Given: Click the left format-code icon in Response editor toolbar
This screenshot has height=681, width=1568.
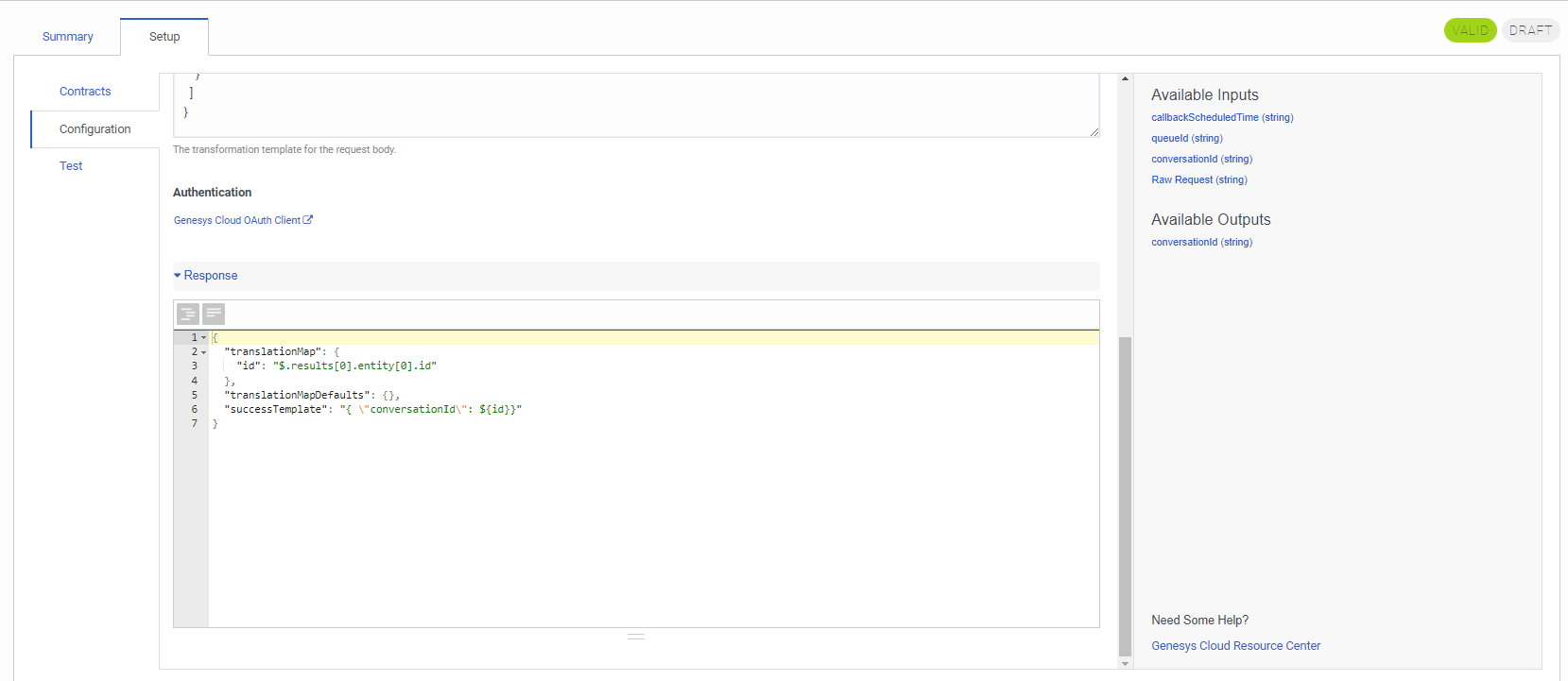Looking at the screenshot, I should click(x=188, y=314).
